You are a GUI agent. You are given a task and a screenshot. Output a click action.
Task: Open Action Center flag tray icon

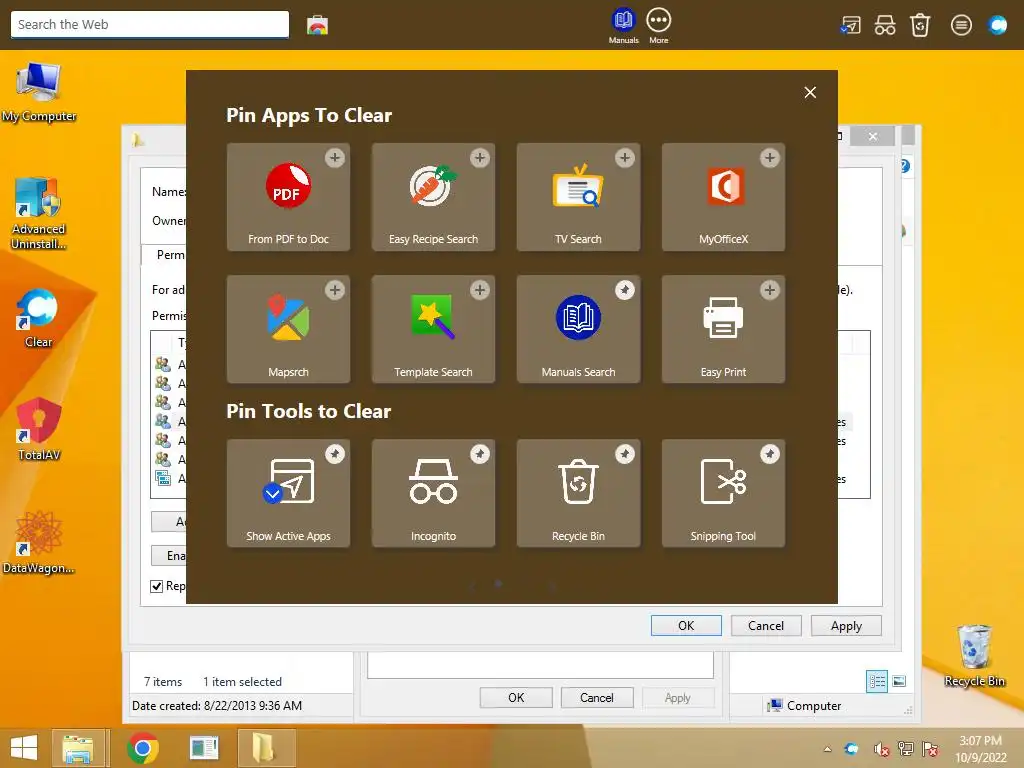pyautogui.click(x=931, y=749)
